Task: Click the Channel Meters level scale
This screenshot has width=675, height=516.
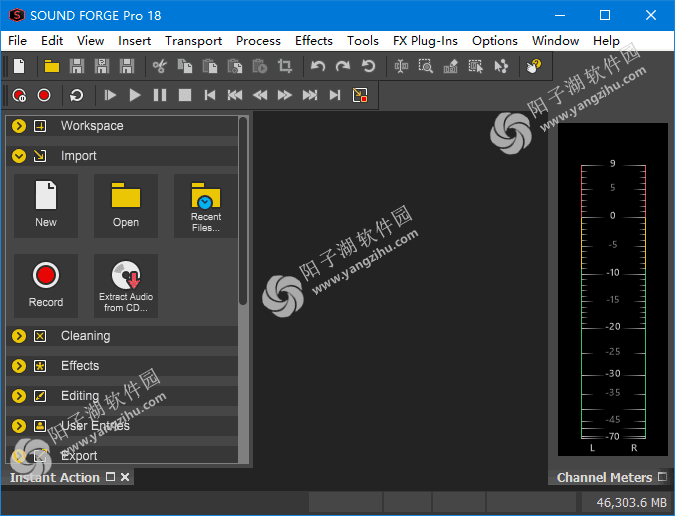Action: [x=613, y=301]
